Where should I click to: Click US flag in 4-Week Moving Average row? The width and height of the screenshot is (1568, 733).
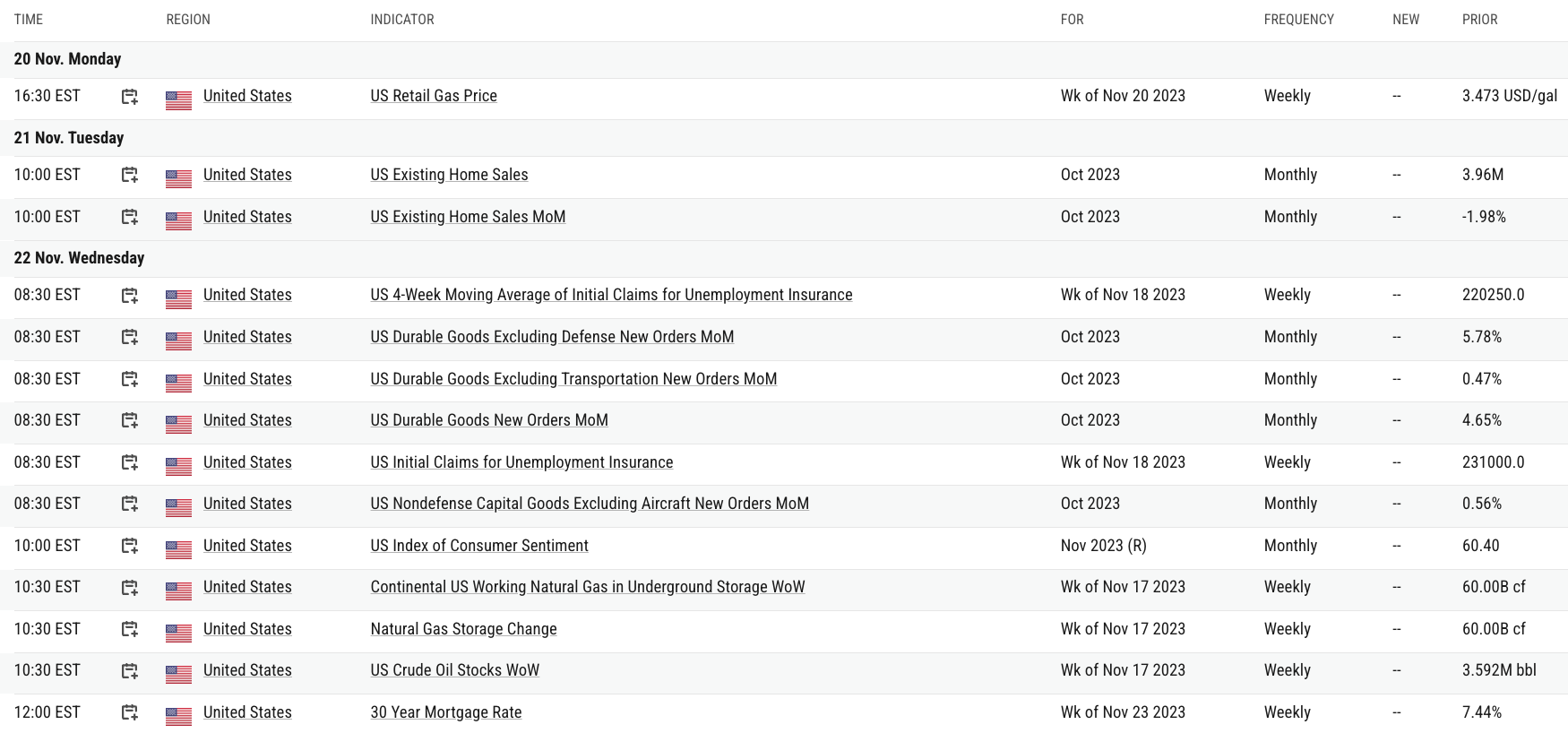point(179,299)
